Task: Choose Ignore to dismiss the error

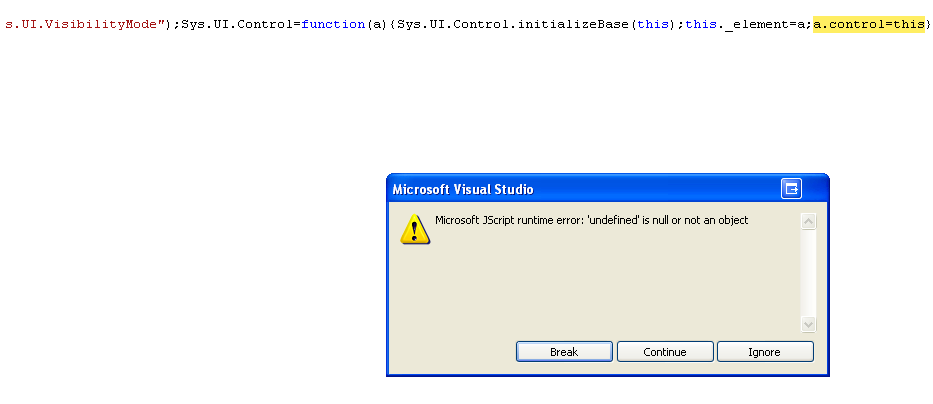Action: (764, 352)
